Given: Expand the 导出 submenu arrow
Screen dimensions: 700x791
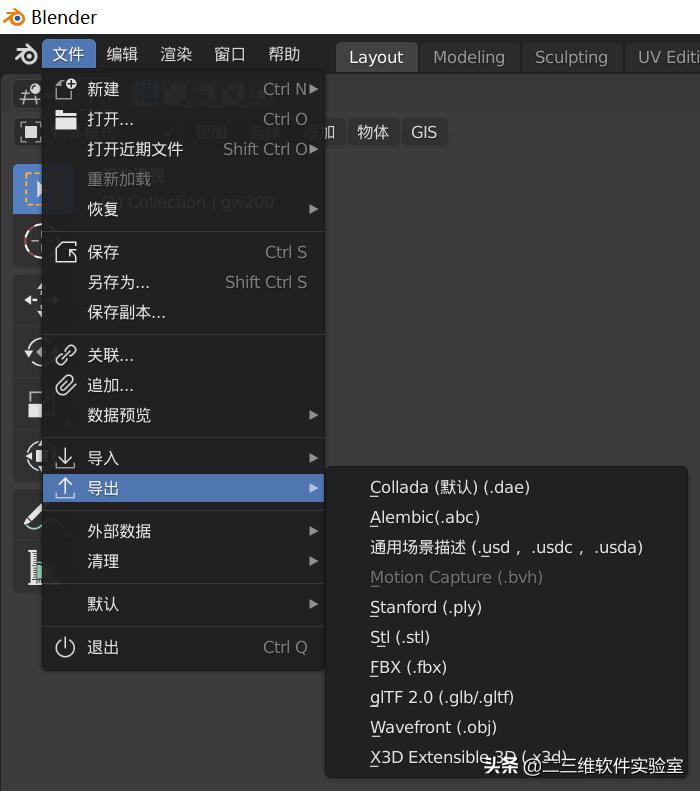Looking at the screenshot, I should point(314,488).
